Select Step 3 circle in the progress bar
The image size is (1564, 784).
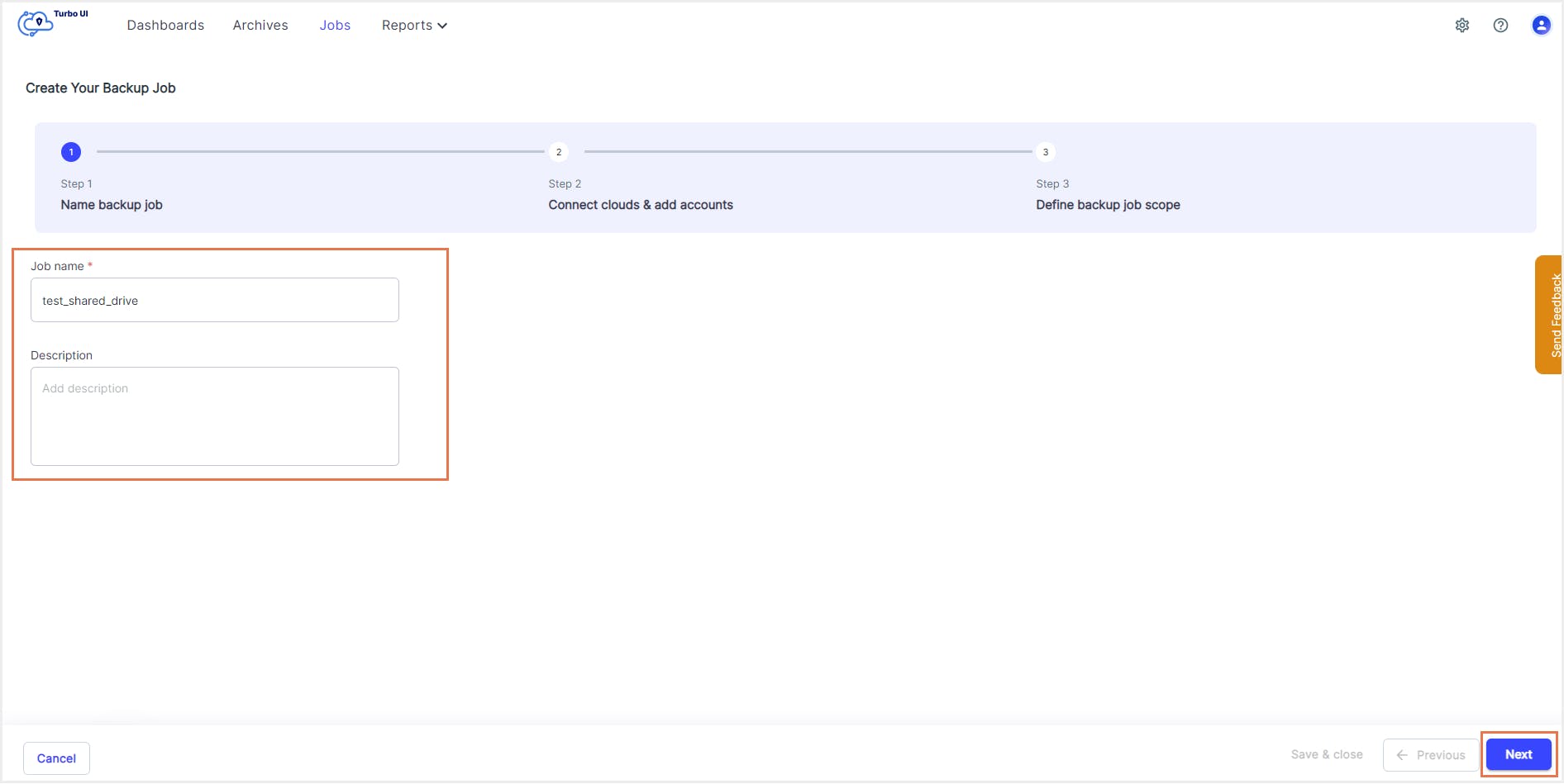click(x=1045, y=152)
